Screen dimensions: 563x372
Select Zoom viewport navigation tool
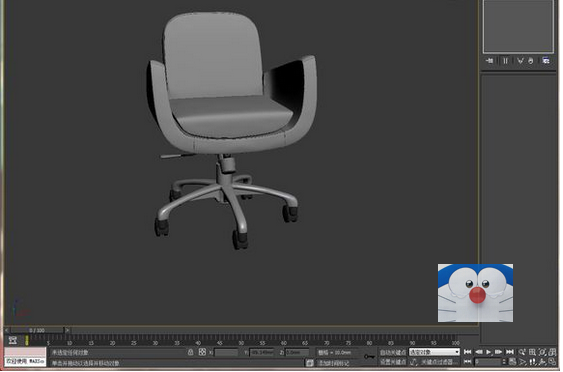coord(522,352)
